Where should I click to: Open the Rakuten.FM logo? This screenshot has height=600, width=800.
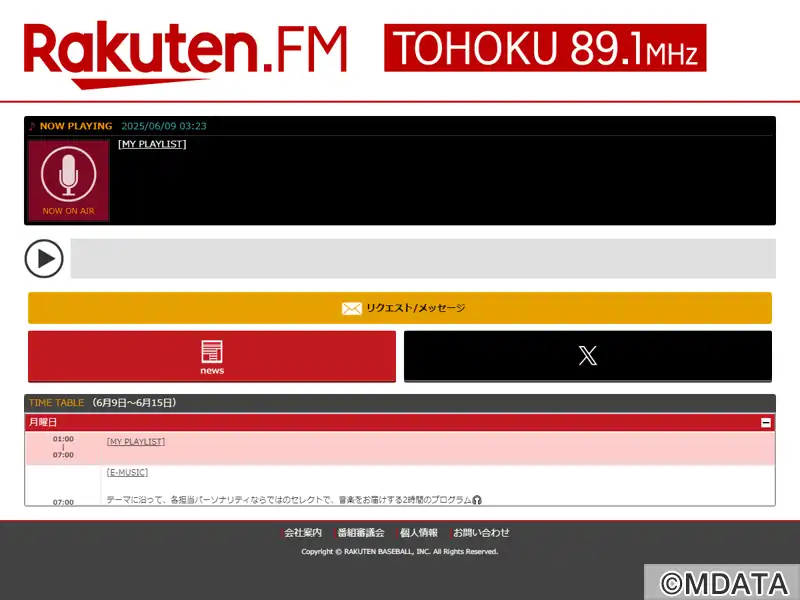click(x=185, y=55)
